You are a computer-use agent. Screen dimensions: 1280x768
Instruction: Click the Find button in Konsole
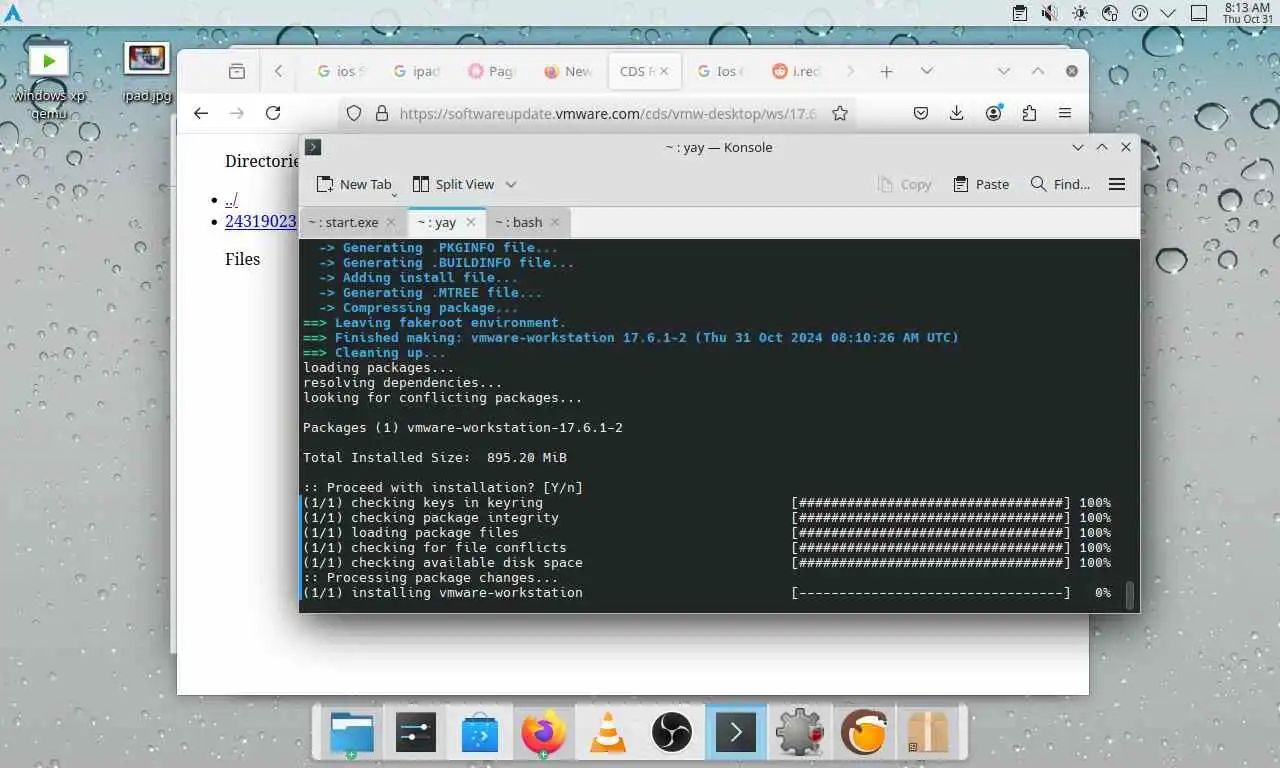click(x=1061, y=184)
